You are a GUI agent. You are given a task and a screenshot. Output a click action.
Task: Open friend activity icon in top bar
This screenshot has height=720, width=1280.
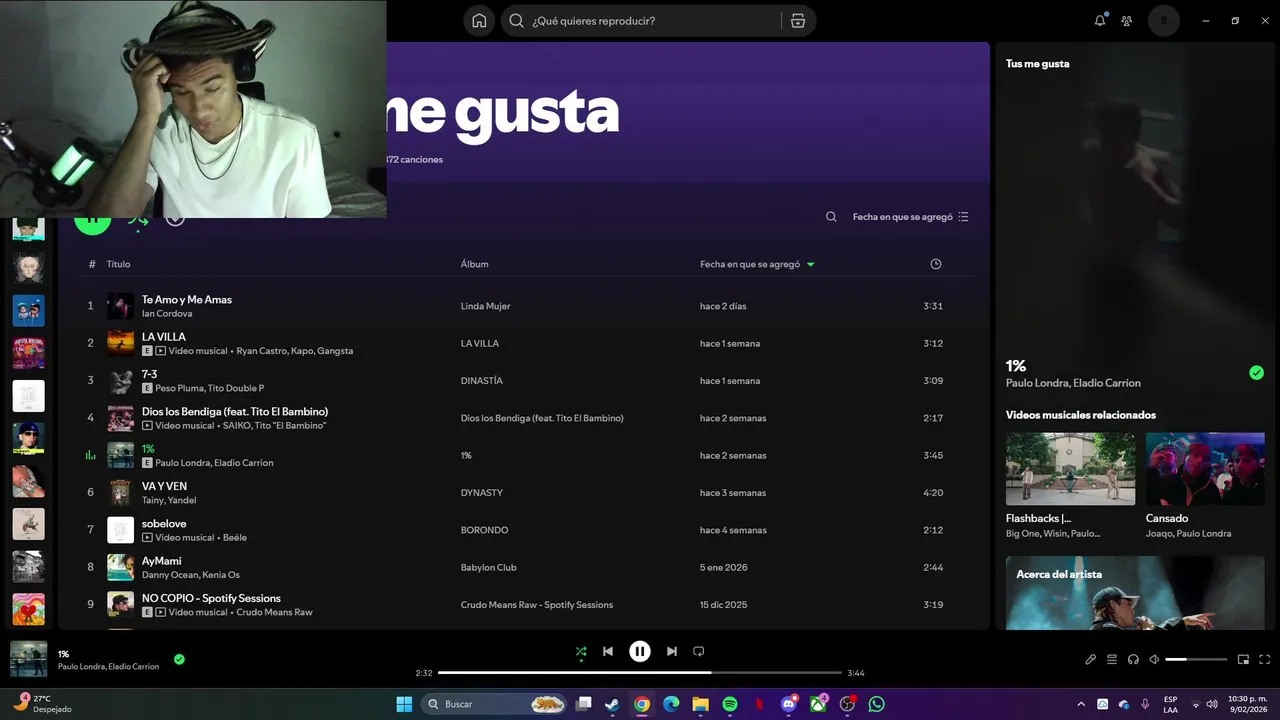[1127, 21]
